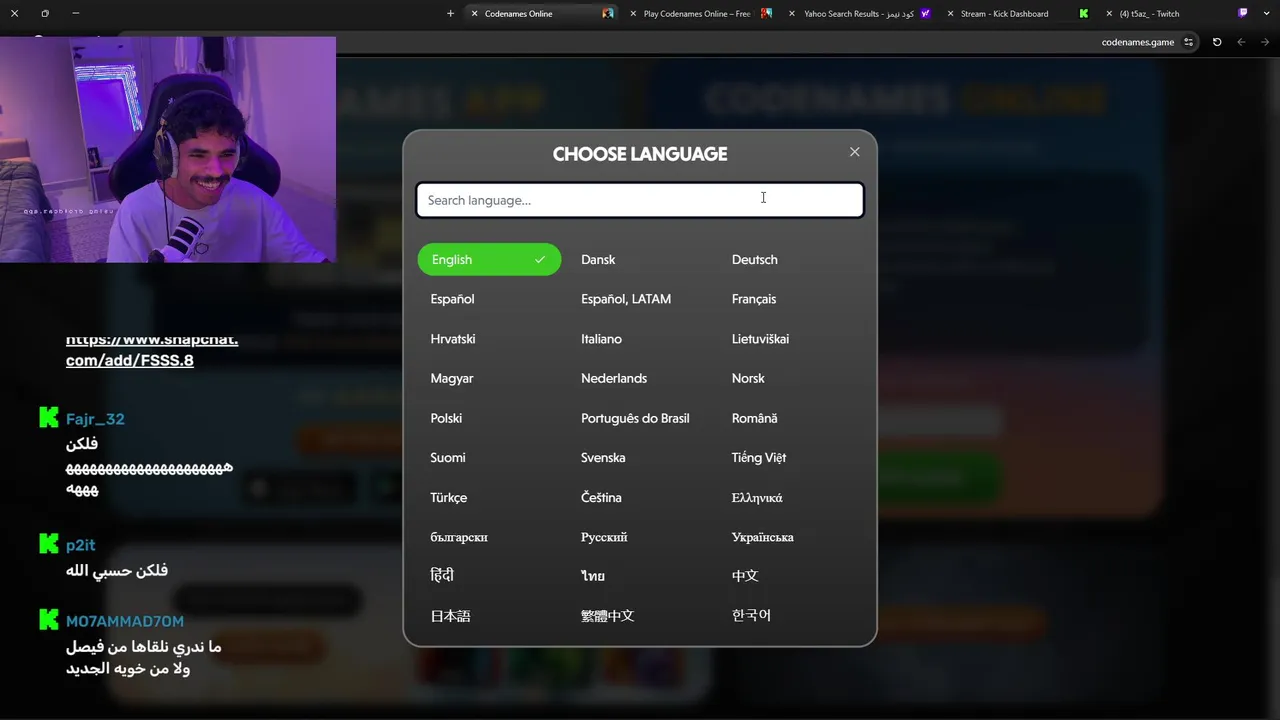Select हिंदी language

442,575
